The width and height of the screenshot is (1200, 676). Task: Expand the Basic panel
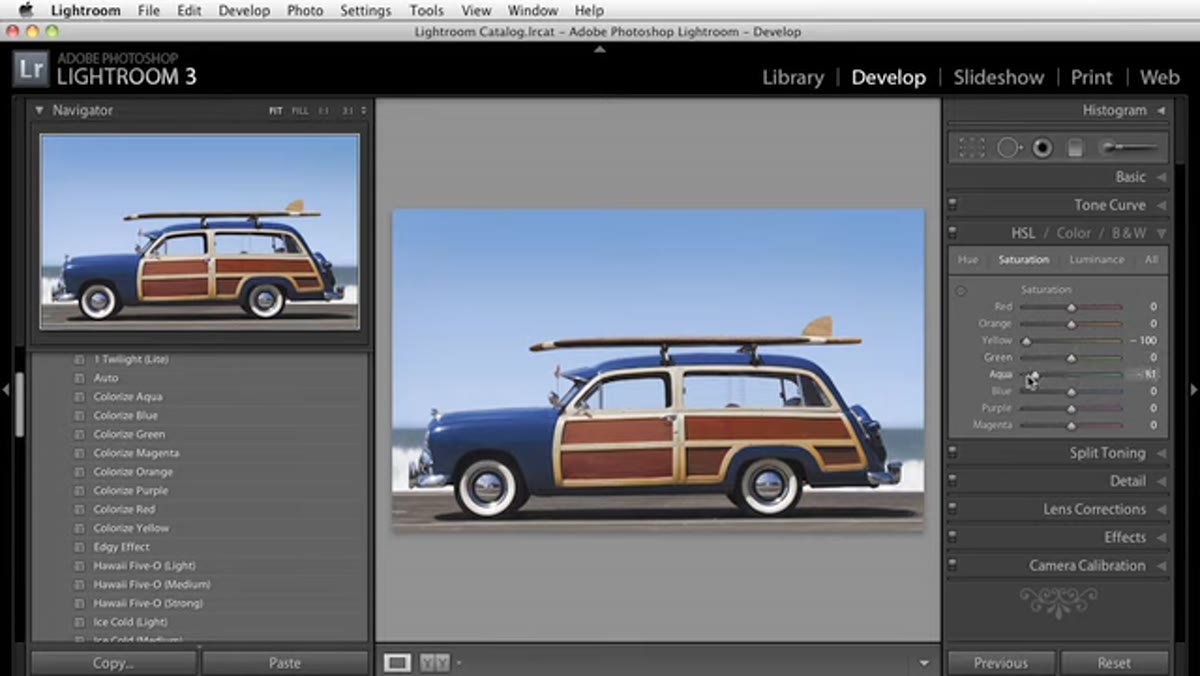click(x=1161, y=177)
